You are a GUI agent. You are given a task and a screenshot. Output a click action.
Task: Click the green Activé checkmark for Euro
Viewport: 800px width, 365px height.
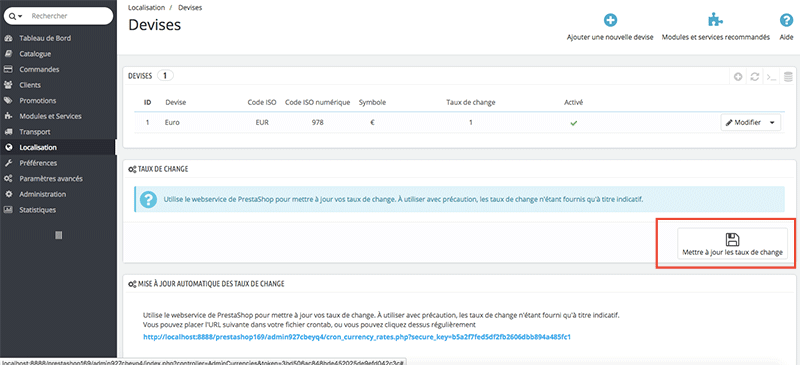pos(574,123)
